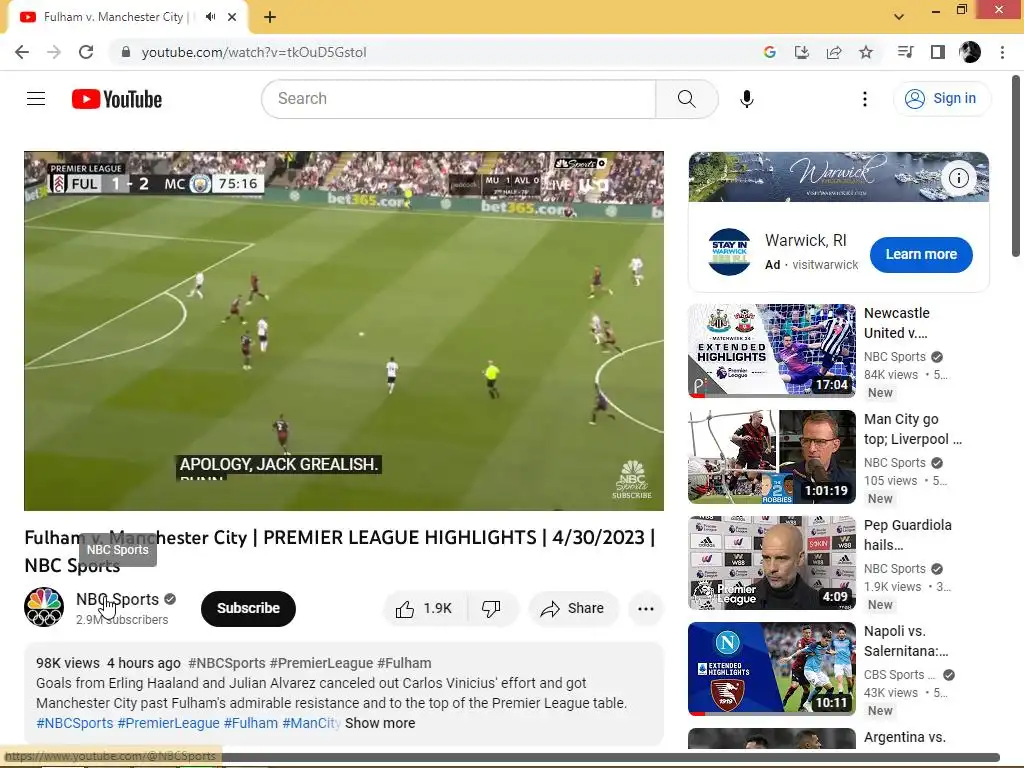
Task: Click the #ManCity hashtag link
Action: (312, 724)
